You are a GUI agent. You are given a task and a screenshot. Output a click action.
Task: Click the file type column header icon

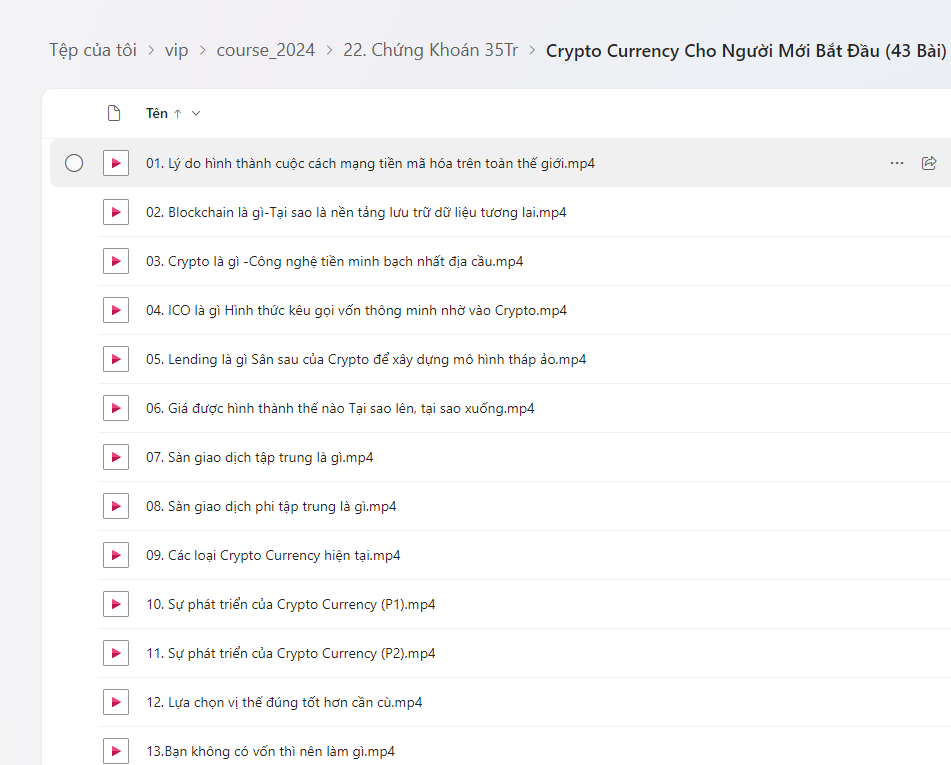[115, 113]
